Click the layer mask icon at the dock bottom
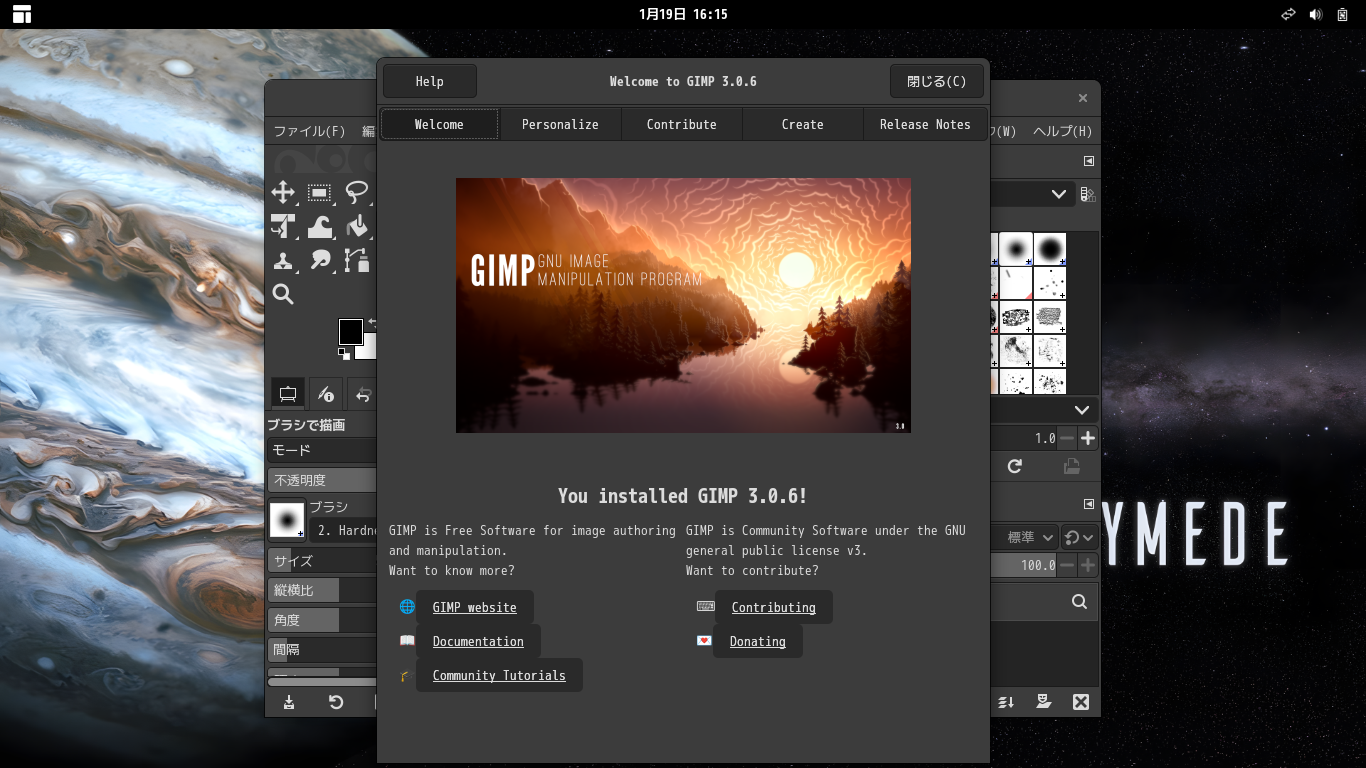The width and height of the screenshot is (1366, 768). click(x=1044, y=702)
